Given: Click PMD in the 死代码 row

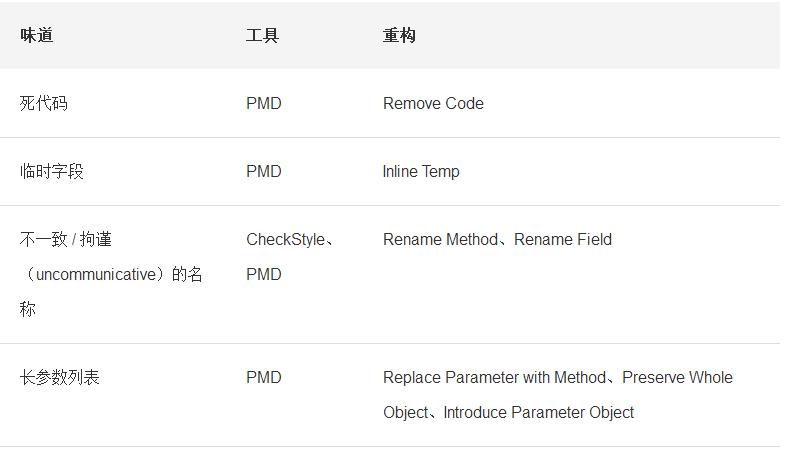Looking at the screenshot, I should click(x=264, y=103).
